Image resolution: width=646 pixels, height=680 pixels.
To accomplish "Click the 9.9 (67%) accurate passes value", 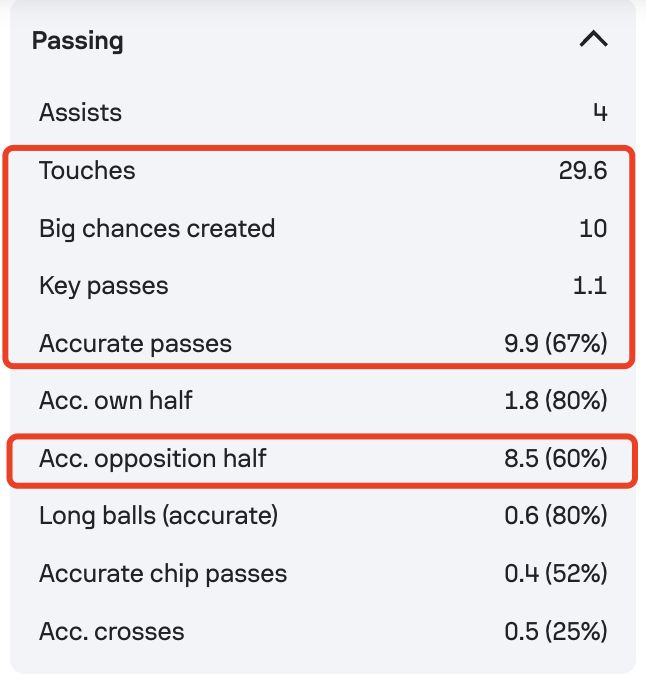I will [556, 344].
